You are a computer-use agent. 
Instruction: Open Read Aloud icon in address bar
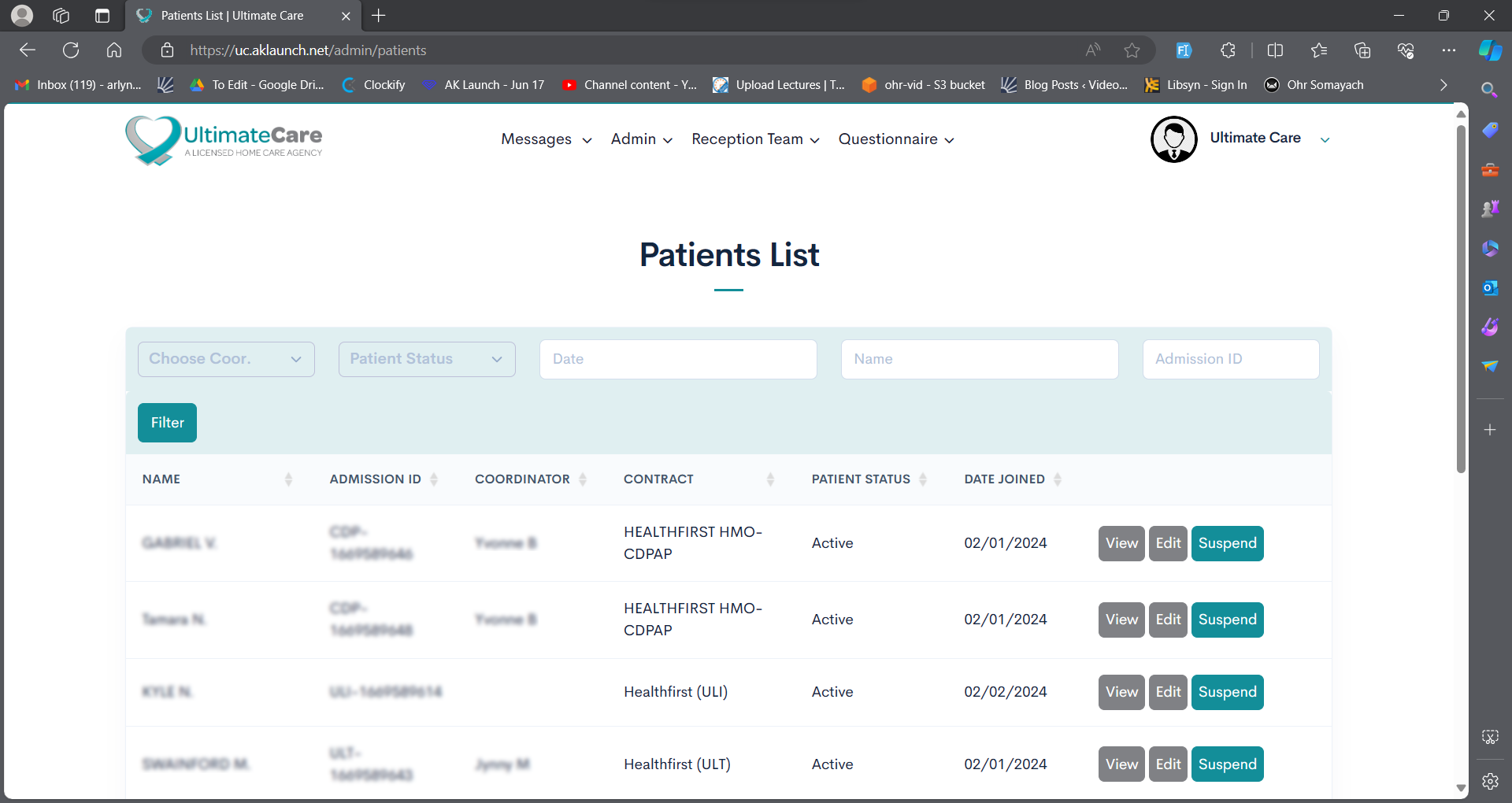(1093, 50)
